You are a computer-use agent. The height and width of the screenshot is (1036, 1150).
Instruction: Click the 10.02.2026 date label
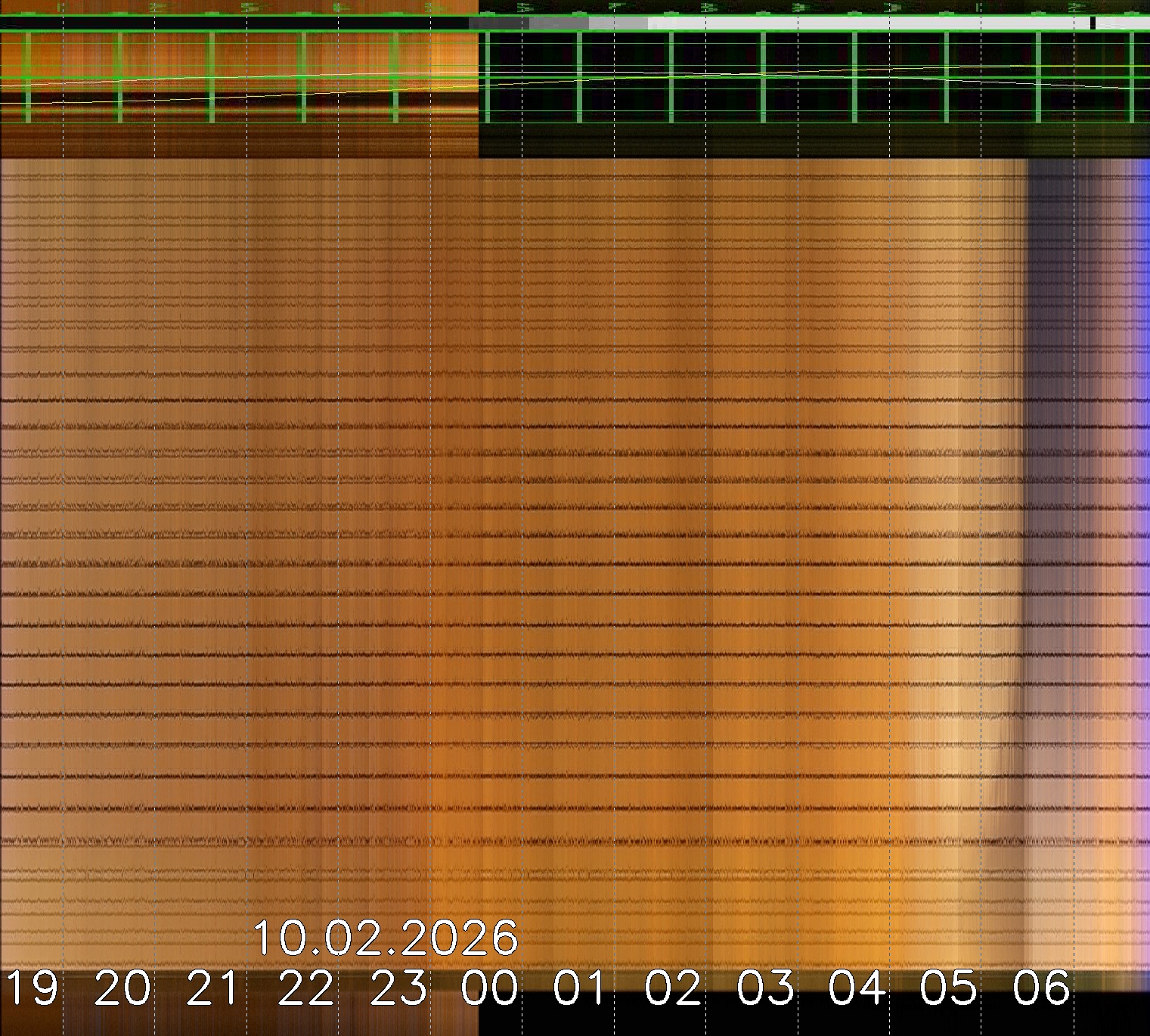click(x=386, y=938)
